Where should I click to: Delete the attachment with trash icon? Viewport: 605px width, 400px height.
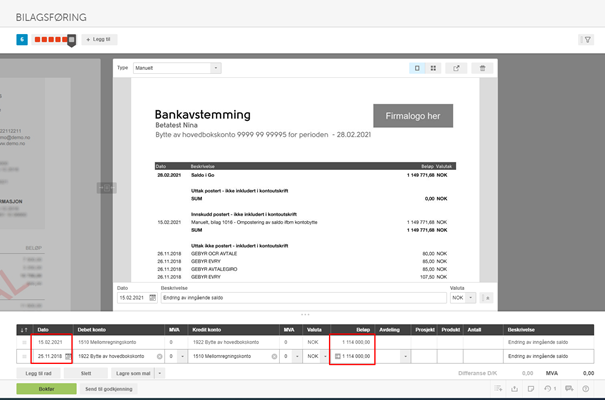point(482,68)
